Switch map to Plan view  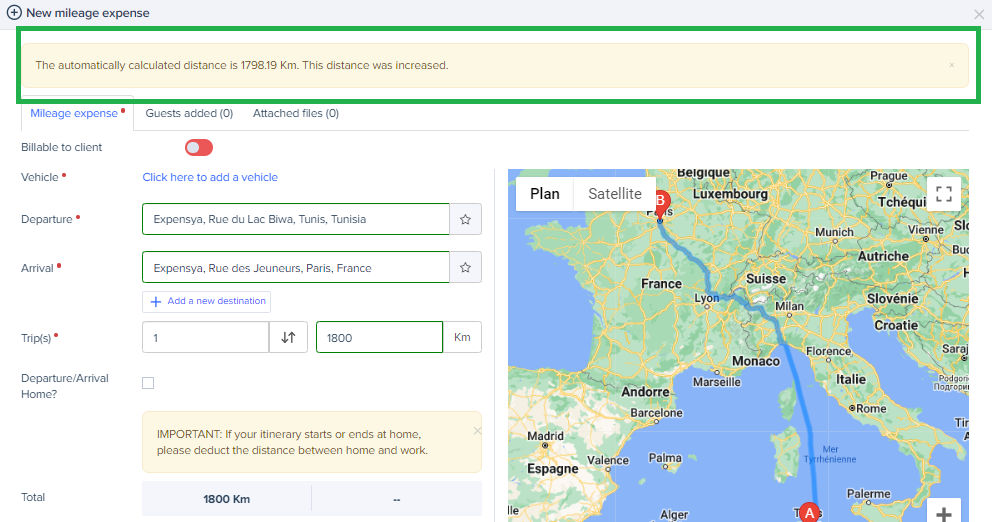click(545, 194)
